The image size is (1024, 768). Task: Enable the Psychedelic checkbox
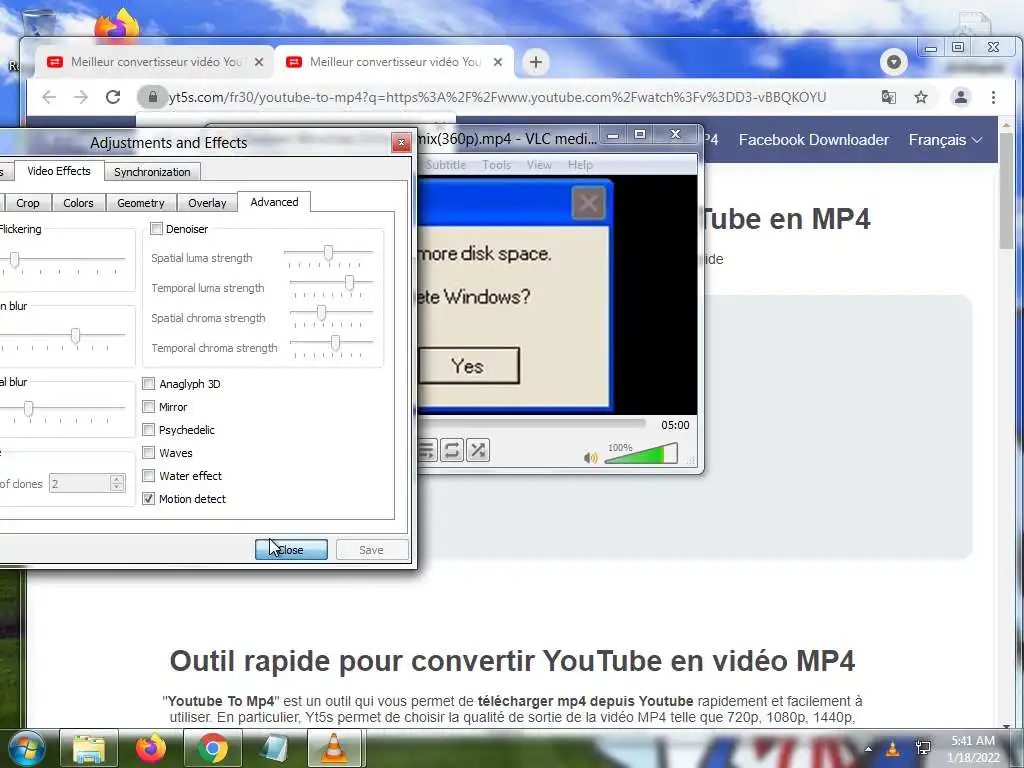pos(149,430)
